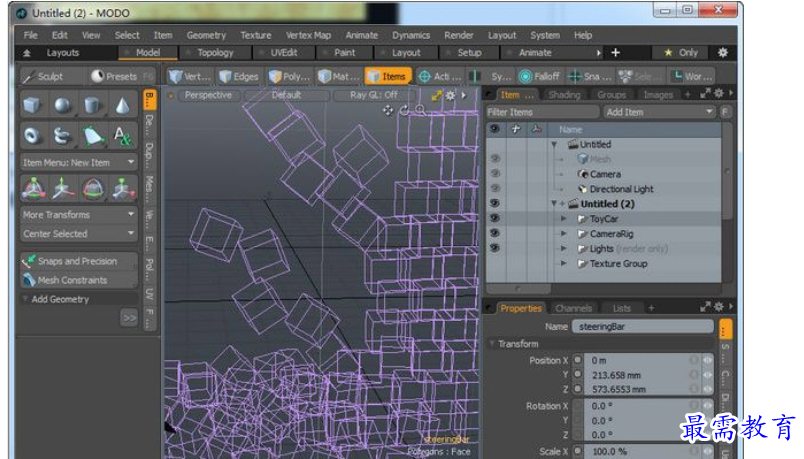This screenshot has width=804, height=459.
Task: Open the Geometry menu
Action: [x=205, y=35]
